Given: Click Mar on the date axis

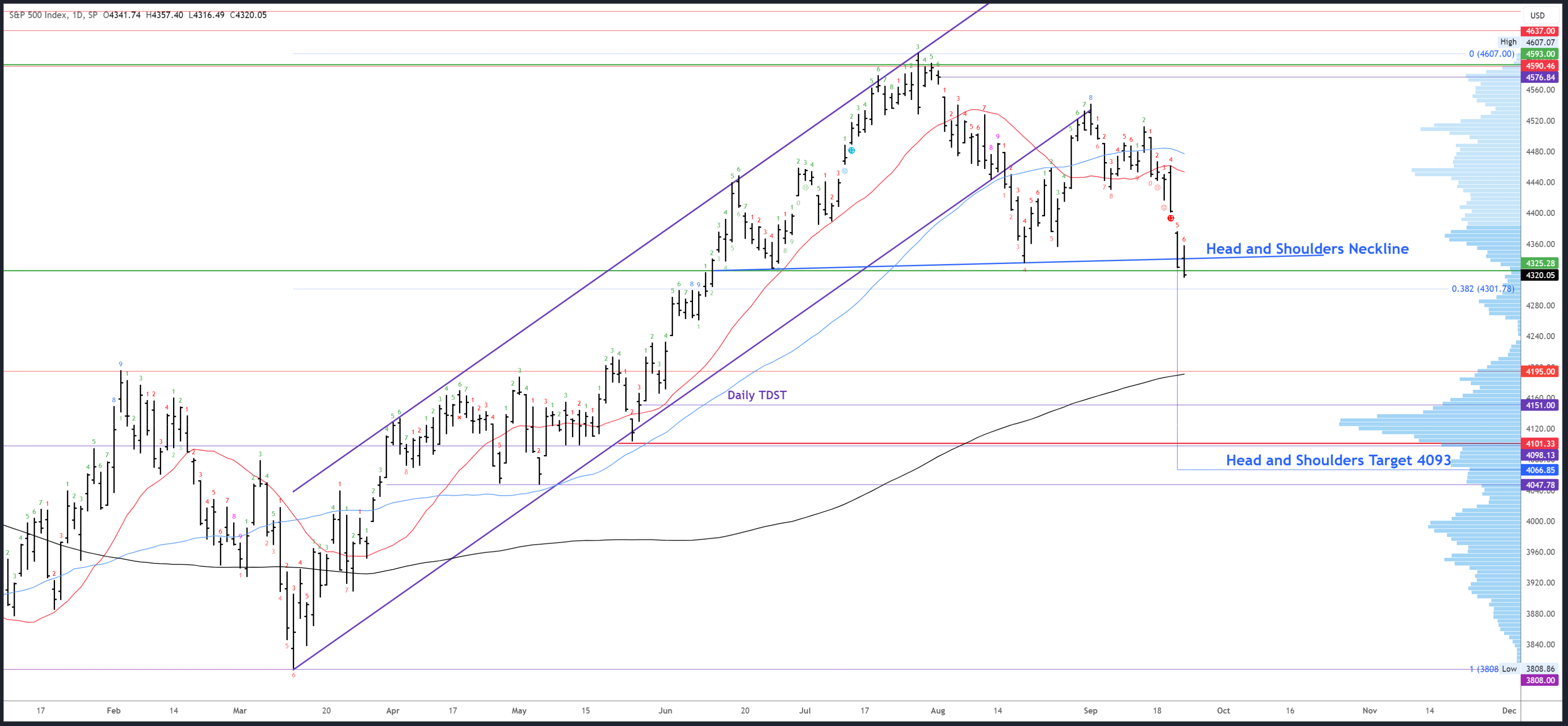Looking at the screenshot, I should 240,711.
